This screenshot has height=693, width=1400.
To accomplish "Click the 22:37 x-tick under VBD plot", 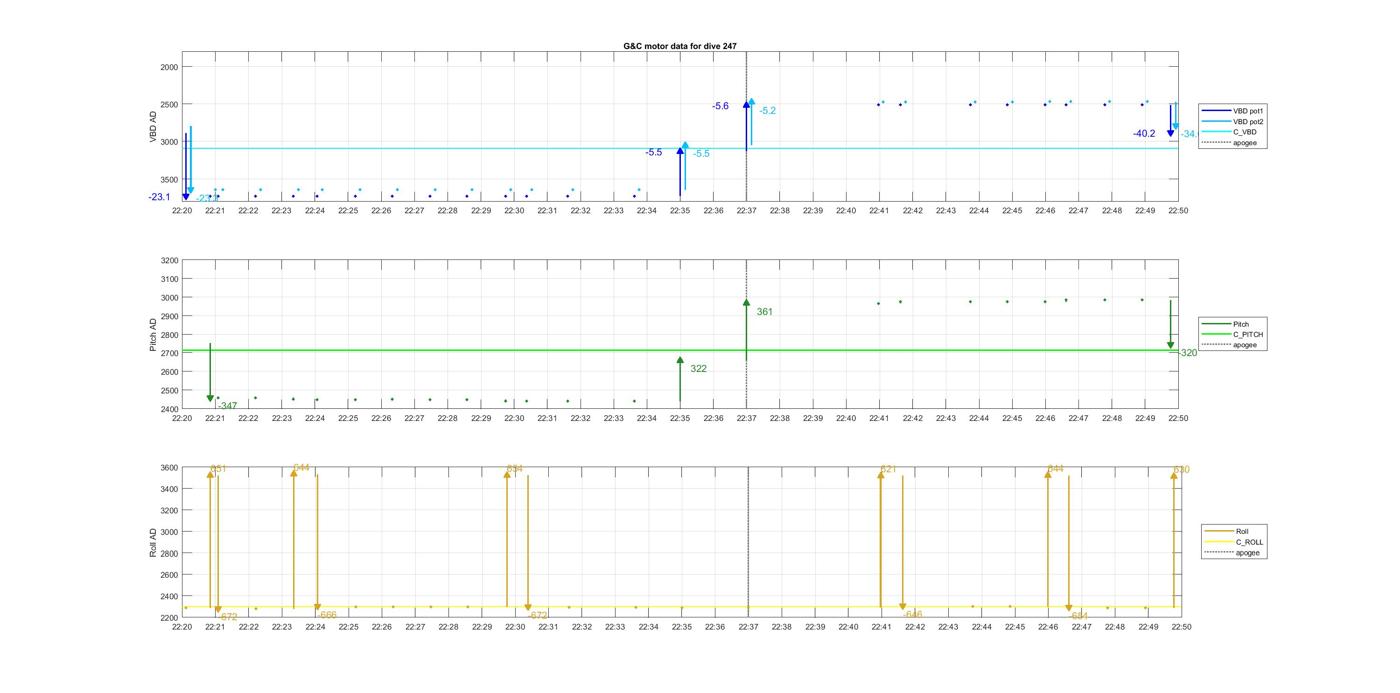I will click(746, 211).
